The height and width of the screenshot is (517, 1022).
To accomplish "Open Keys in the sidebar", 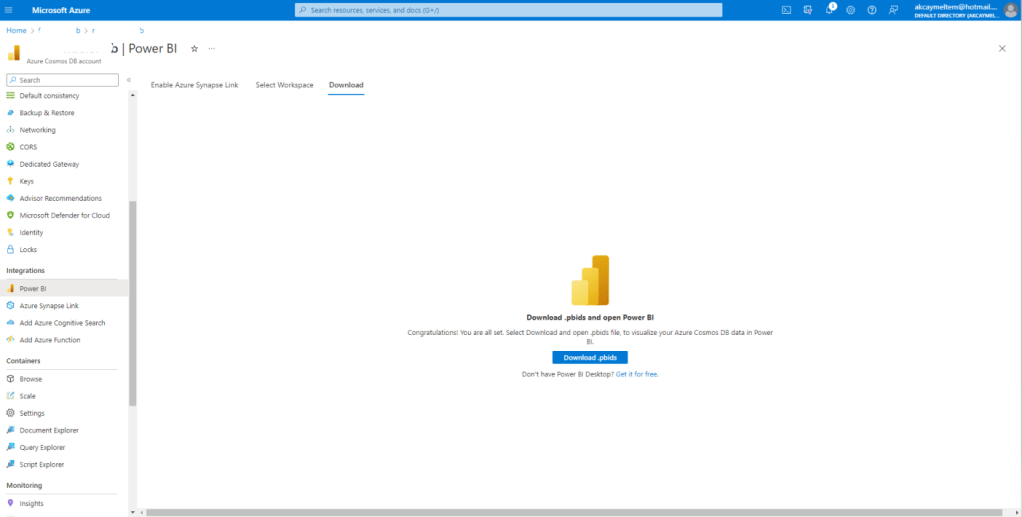I will (x=26, y=181).
